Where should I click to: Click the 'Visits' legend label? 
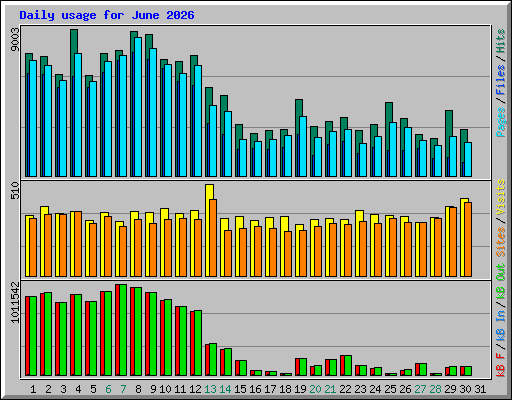[x=501, y=198]
